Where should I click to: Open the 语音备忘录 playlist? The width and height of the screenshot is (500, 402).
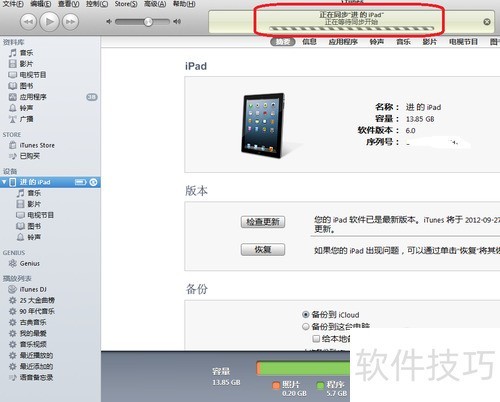point(36,377)
